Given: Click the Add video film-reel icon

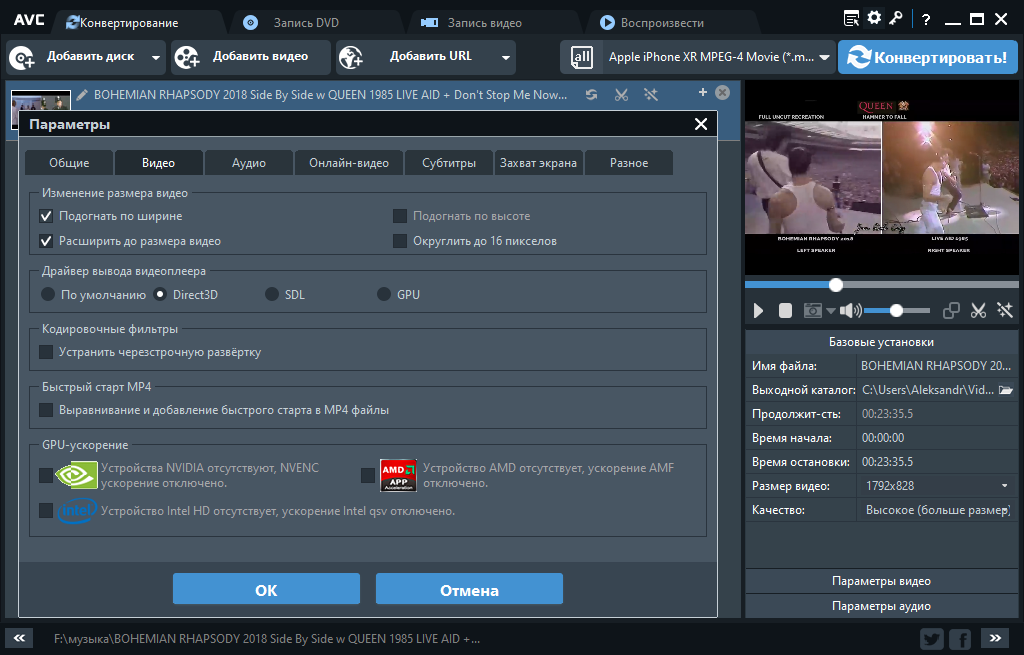Looking at the screenshot, I should click(x=187, y=57).
